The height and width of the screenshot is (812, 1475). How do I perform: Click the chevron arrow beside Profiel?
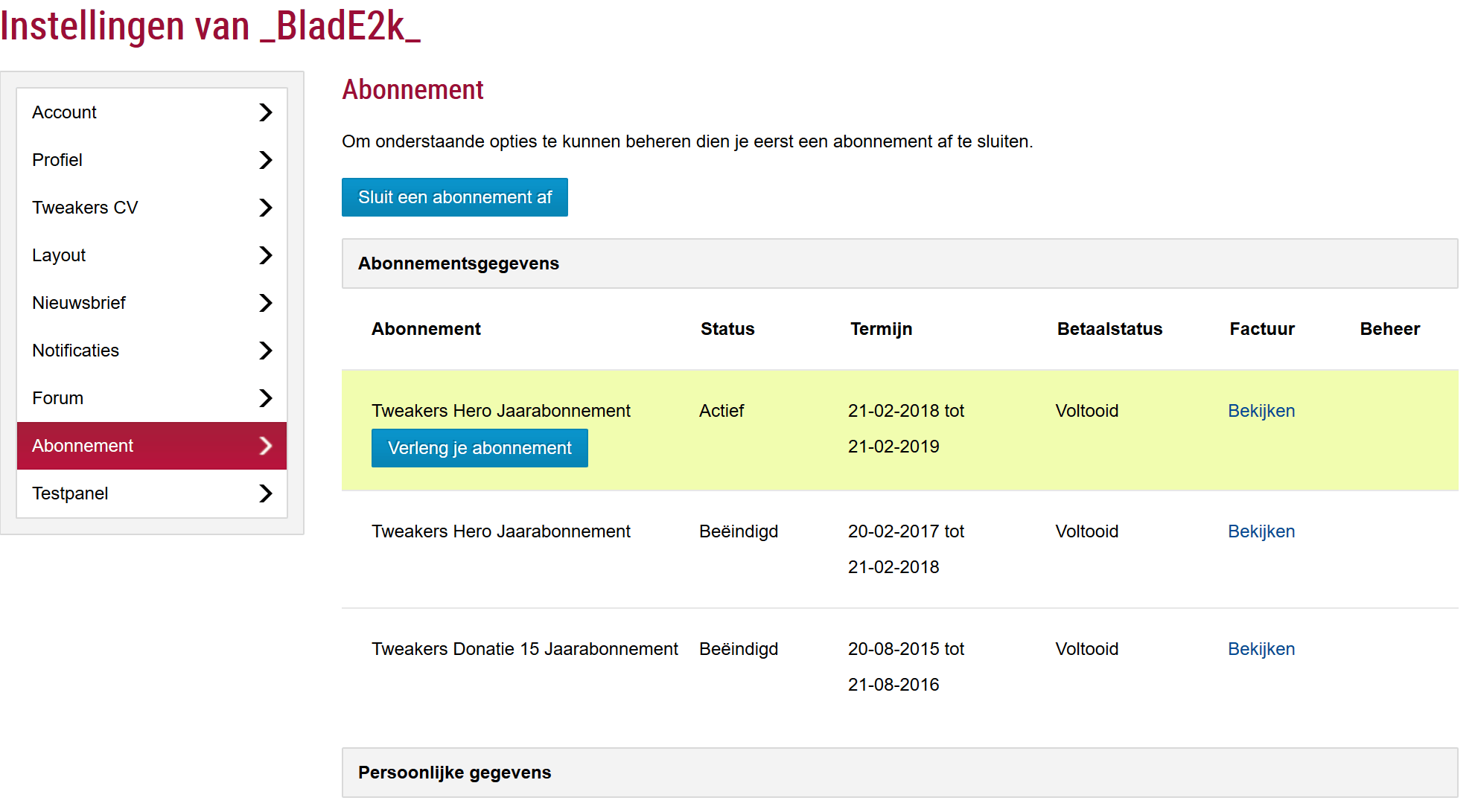coord(265,160)
